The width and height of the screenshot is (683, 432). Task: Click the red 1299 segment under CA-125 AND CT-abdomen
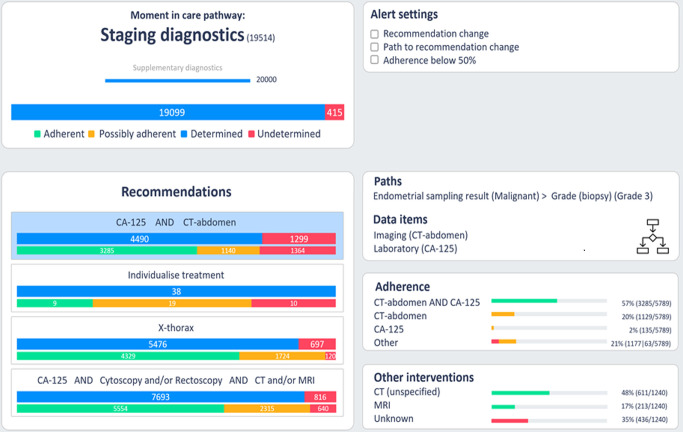click(299, 238)
